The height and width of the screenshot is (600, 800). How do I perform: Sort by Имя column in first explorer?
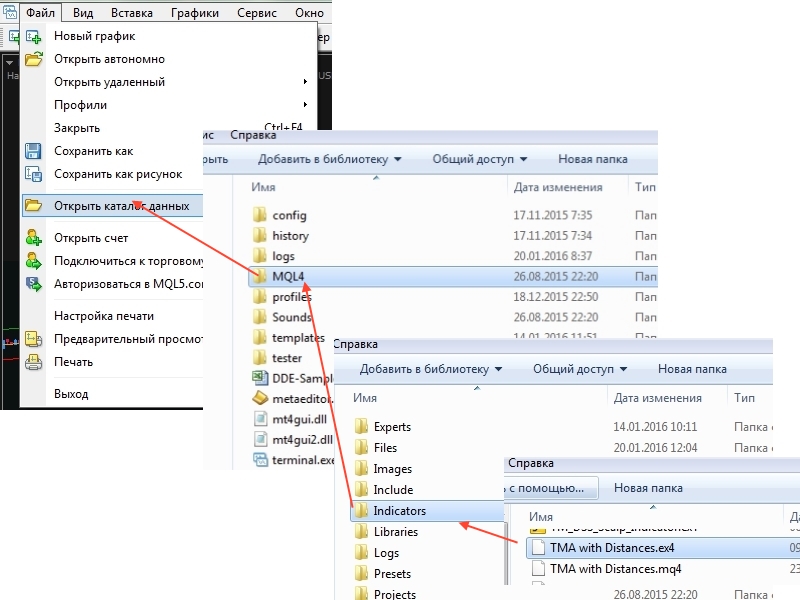(263, 187)
